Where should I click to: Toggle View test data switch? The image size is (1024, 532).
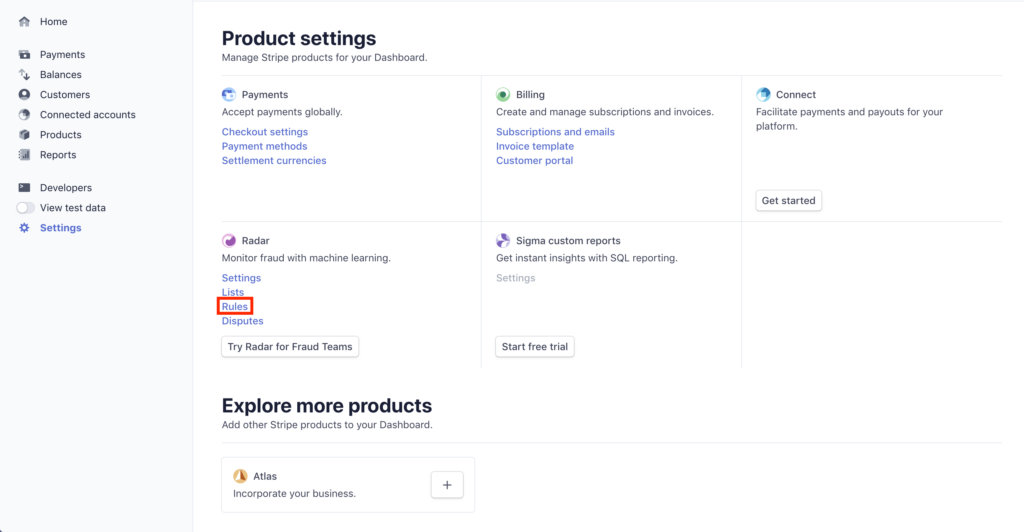pyautogui.click(x=25, y=208)
